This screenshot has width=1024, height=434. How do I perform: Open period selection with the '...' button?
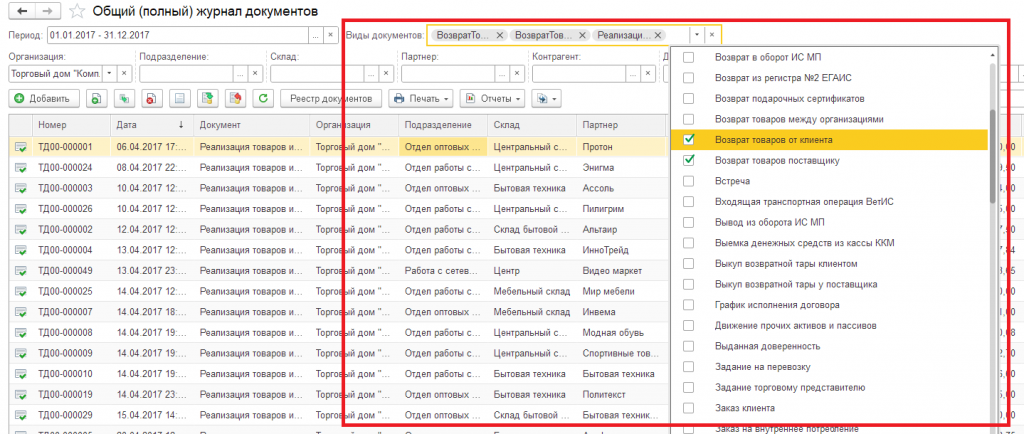tap(316, 35)
